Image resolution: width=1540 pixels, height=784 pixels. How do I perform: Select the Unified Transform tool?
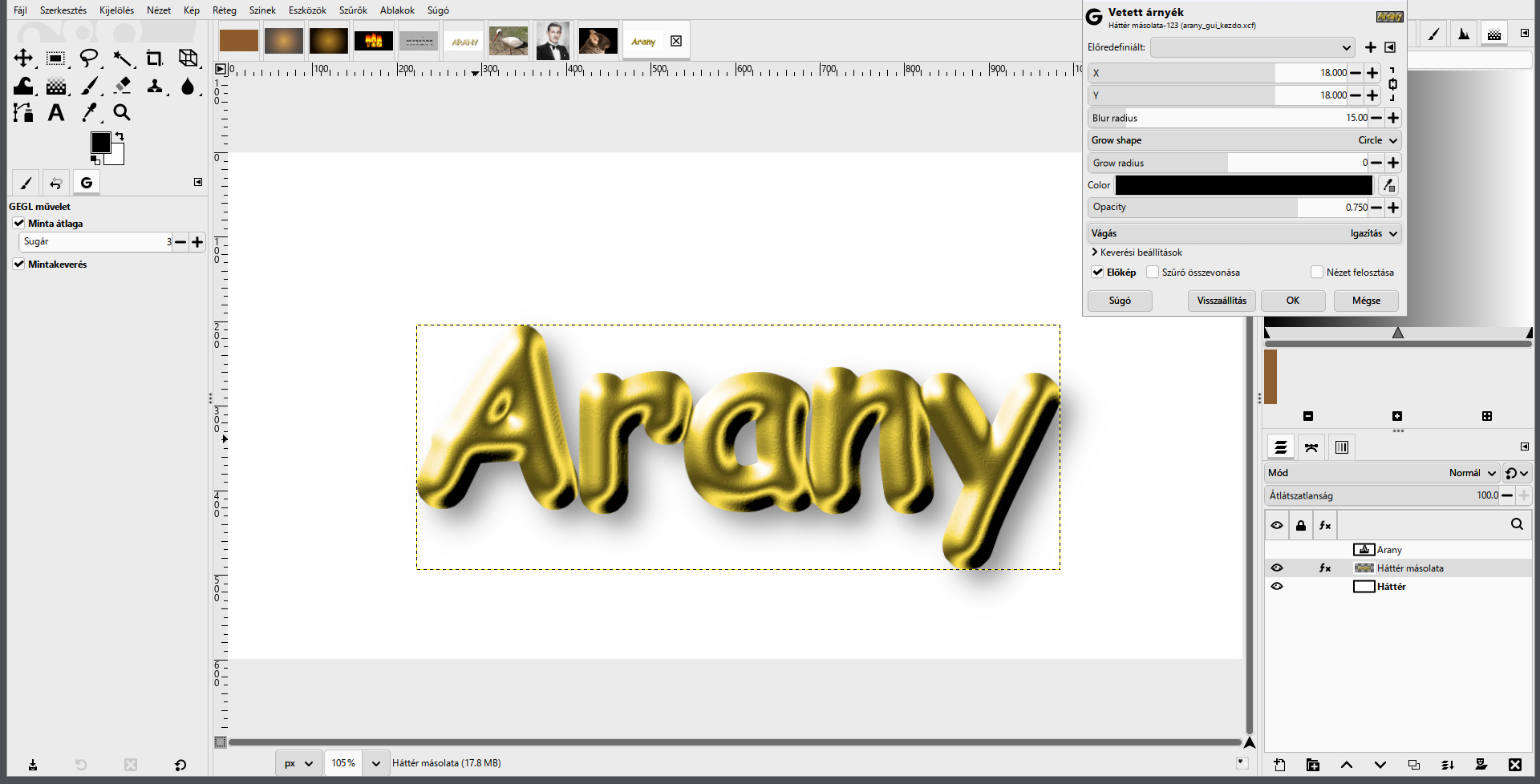coord(188,59)
